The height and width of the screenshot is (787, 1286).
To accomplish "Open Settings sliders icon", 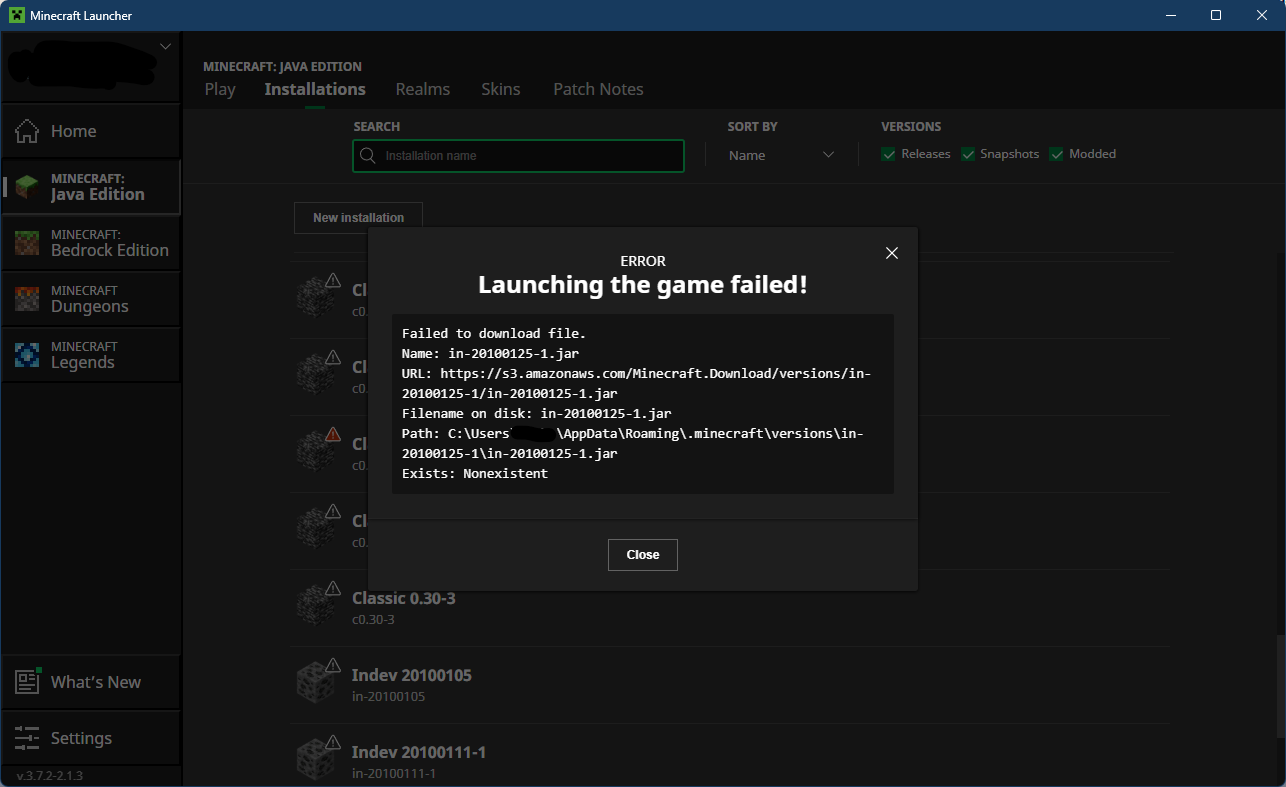I will tap(27, 738).
